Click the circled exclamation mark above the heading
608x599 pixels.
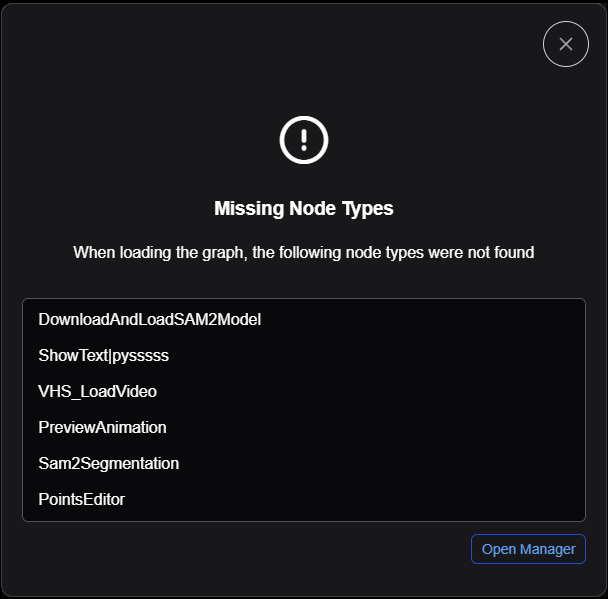pyautogui.click(x=304, y=139)
